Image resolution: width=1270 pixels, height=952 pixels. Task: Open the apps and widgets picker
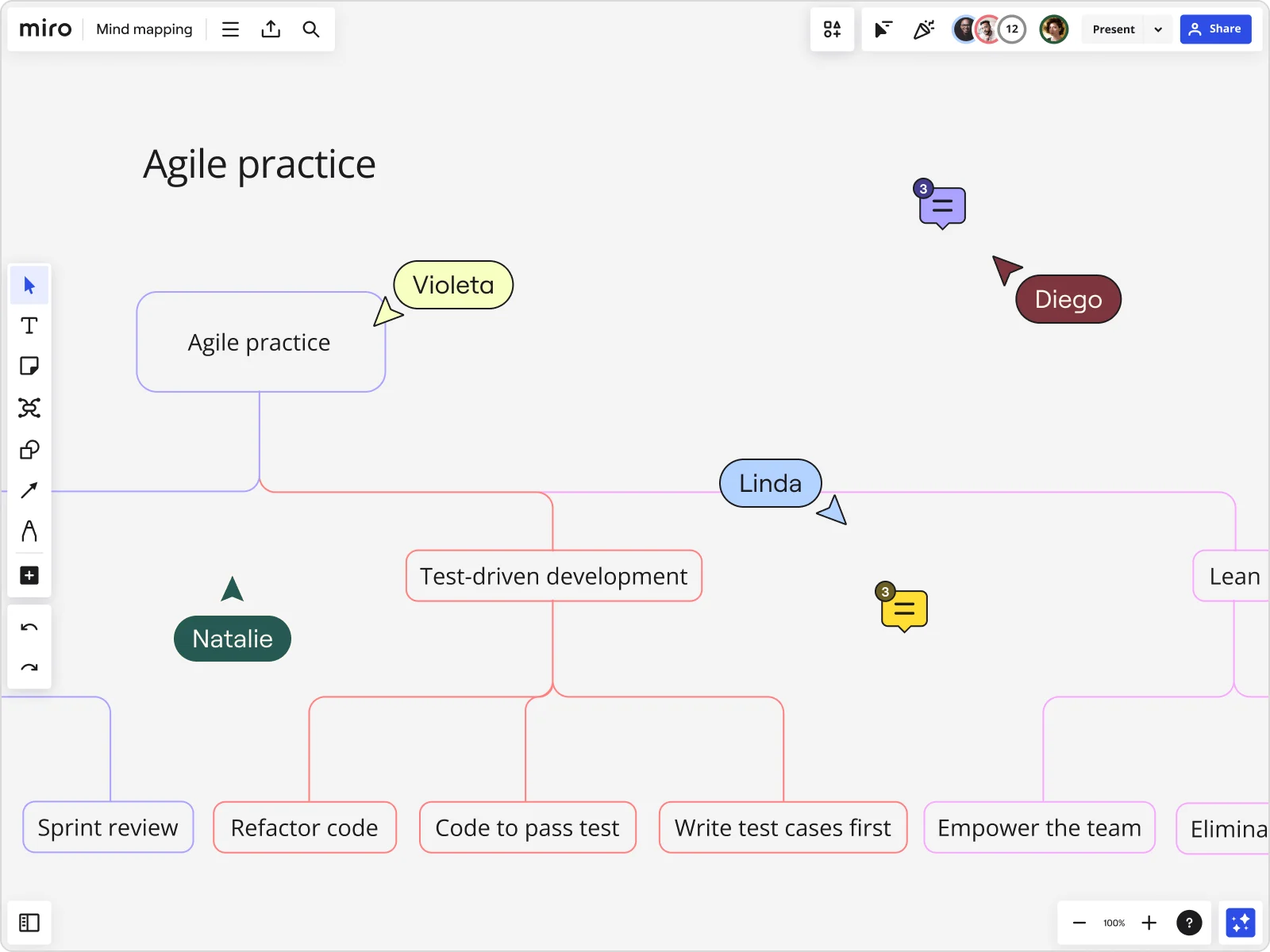tap(833, 29)
